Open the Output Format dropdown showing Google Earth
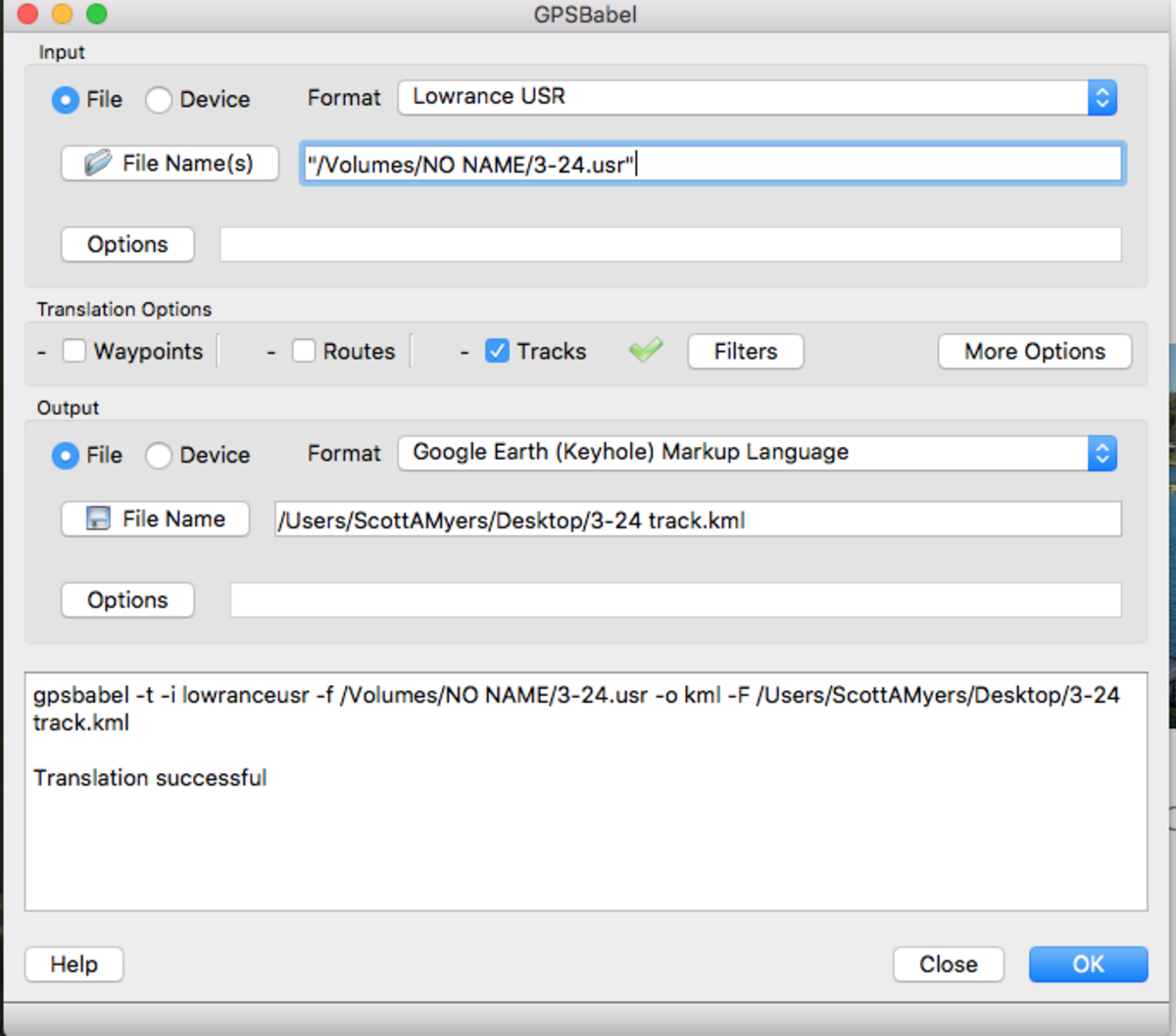Screen dimensions: 1176x1036 (x=757, y=453)
